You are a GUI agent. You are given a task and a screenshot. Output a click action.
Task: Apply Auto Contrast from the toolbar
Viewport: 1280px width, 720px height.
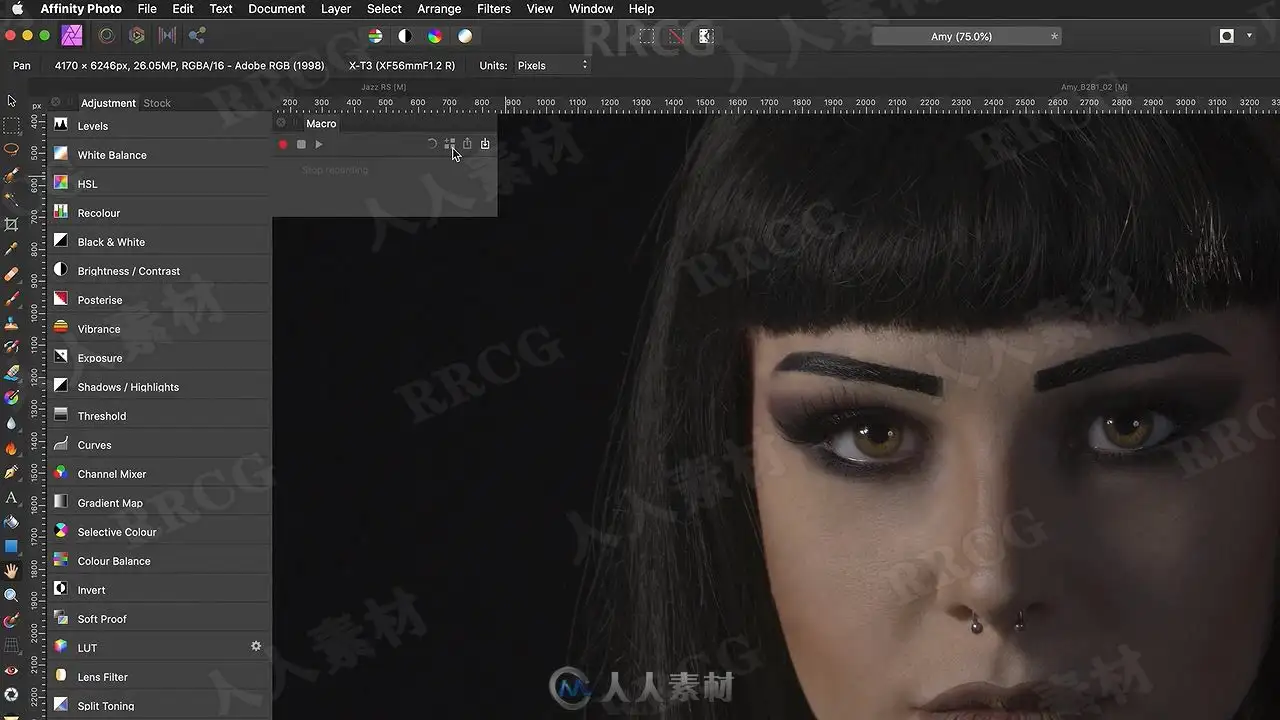[x=405, y=36]
